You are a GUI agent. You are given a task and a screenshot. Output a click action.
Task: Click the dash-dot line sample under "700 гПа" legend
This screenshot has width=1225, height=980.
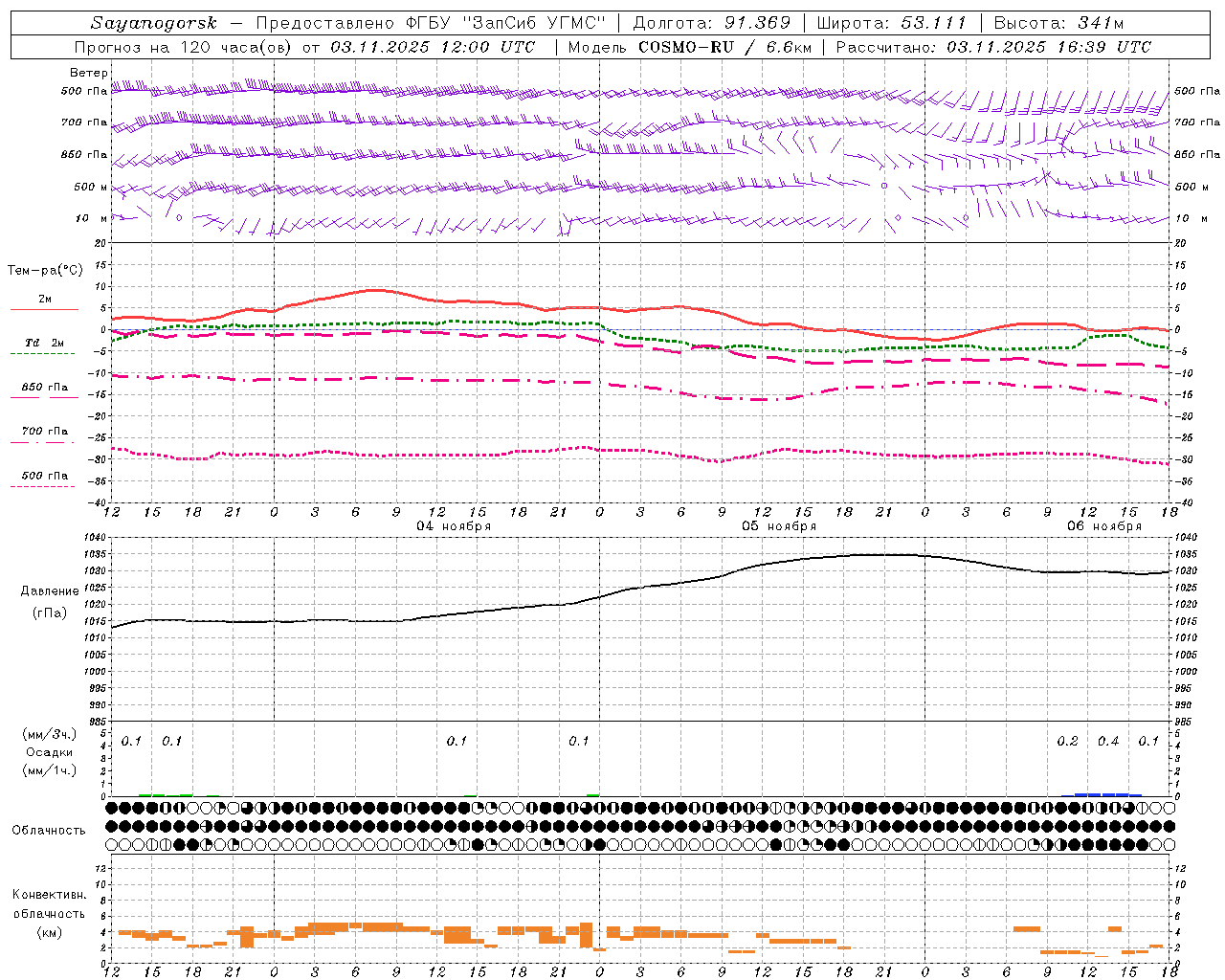point(42,442)
